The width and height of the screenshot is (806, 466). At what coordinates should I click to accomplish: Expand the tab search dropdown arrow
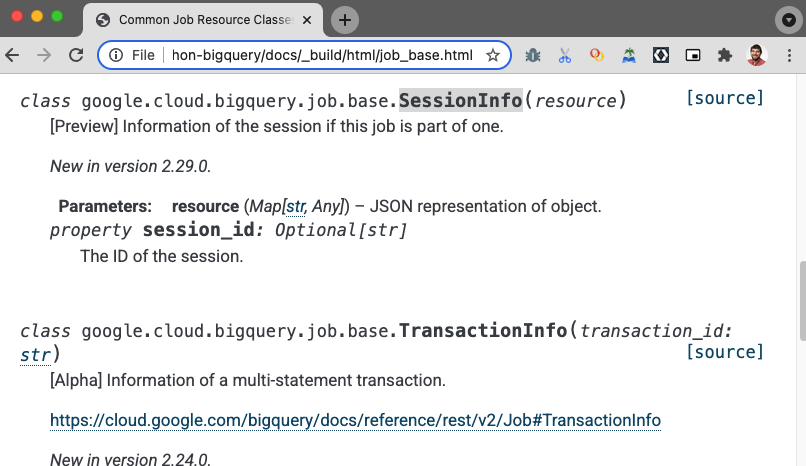click(x=789, y=20)
